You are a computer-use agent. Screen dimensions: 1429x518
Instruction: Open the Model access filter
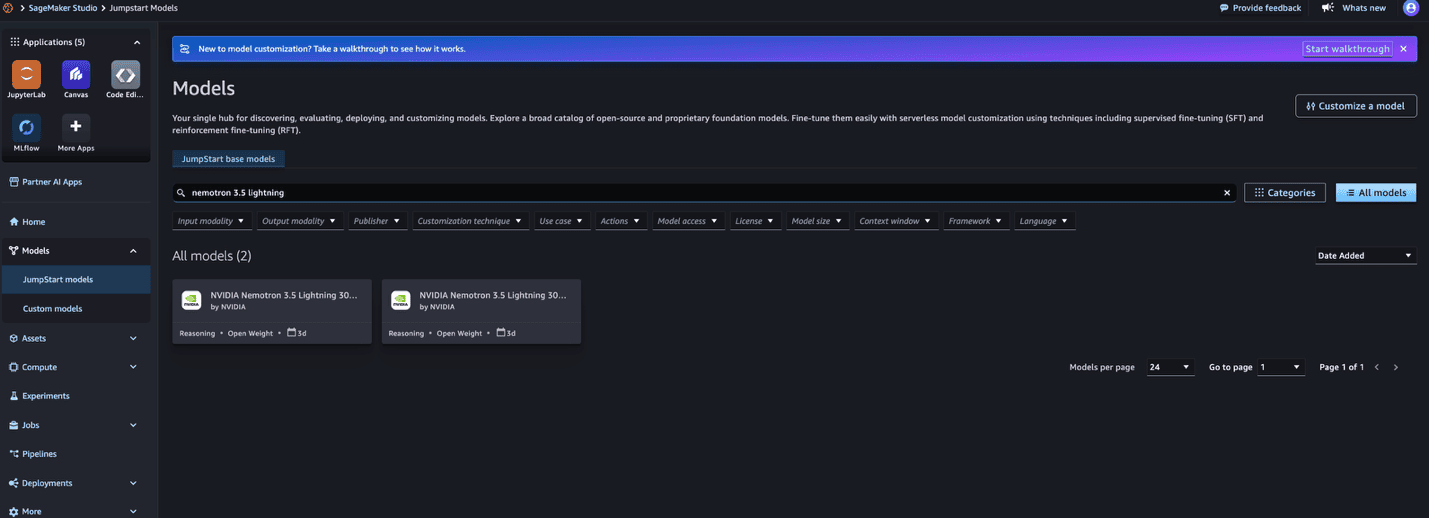(x=689, y=221)
